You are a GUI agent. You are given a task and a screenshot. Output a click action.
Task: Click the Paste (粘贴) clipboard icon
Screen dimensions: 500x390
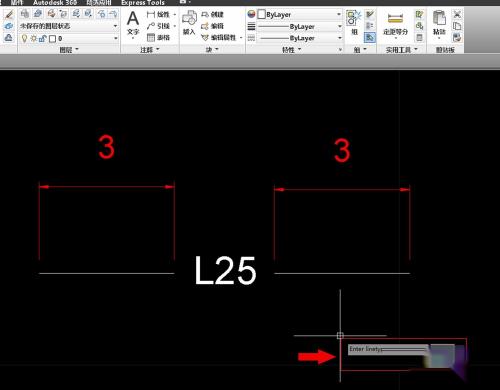pyautogui.click(x=439, y=23)
